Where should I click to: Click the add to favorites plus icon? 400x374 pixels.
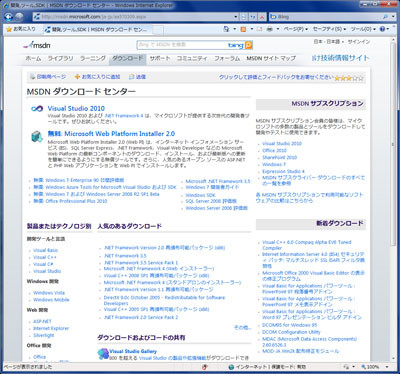pos(77,77)
